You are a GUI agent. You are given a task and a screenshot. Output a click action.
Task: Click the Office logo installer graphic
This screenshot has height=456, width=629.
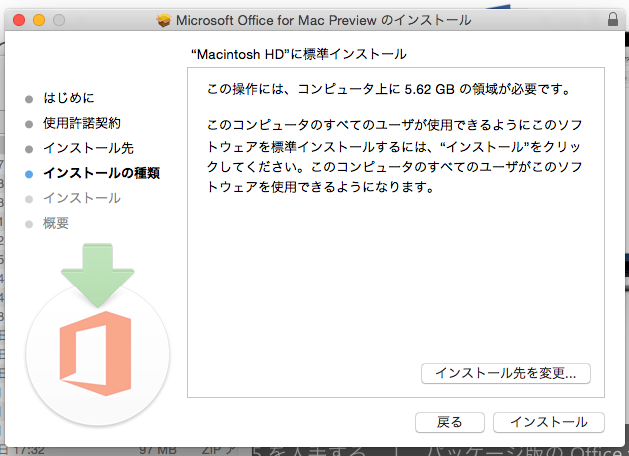95,353
